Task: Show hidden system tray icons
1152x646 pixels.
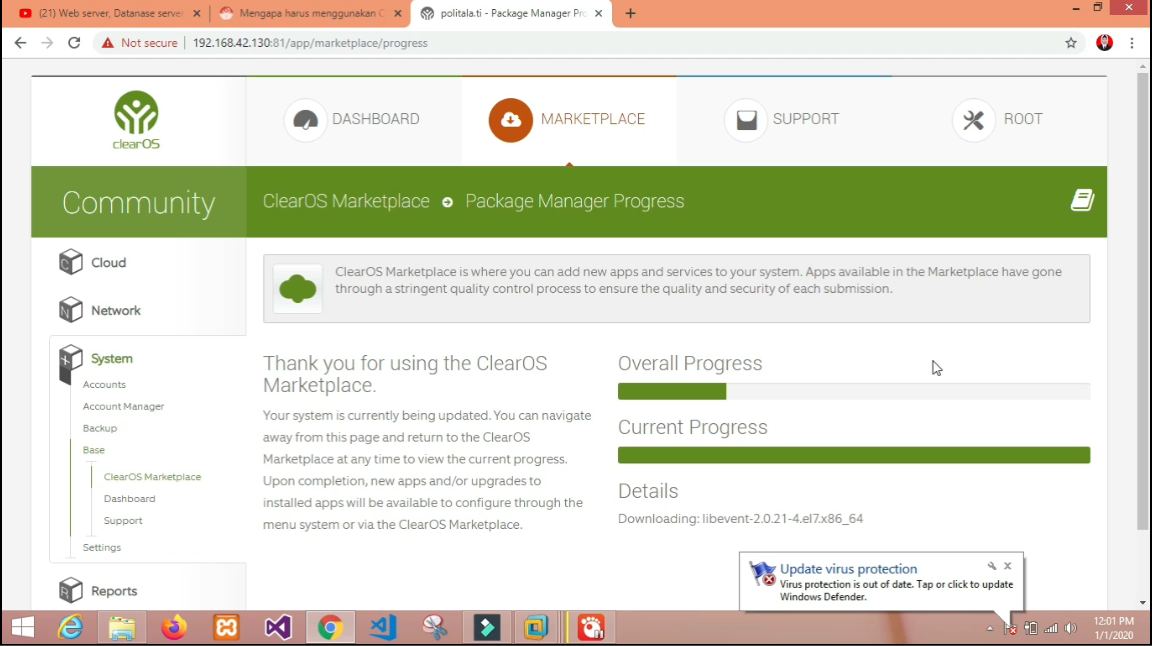Action: (990, 628)
